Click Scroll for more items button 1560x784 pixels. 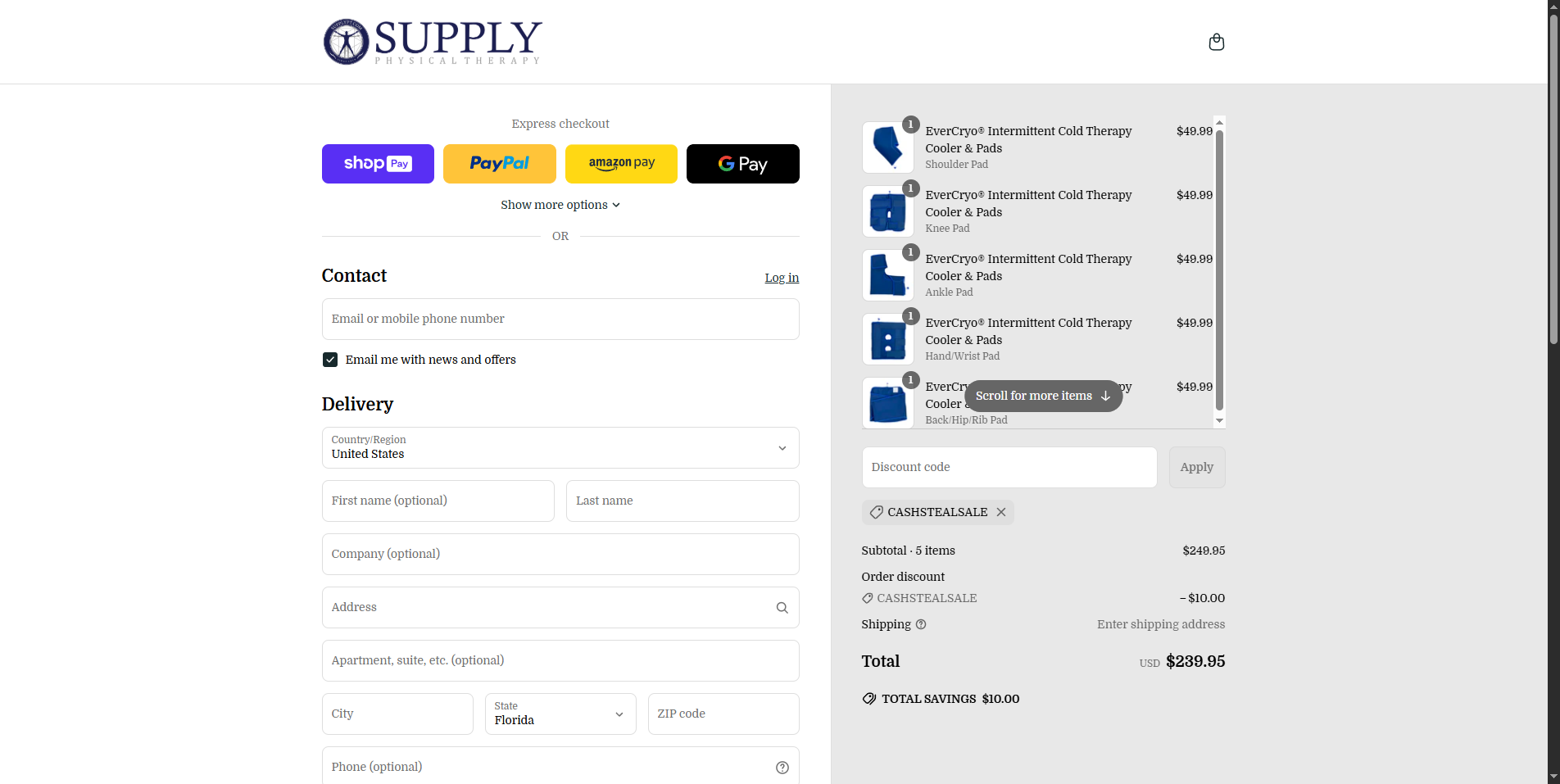[x=1043, y=396]
